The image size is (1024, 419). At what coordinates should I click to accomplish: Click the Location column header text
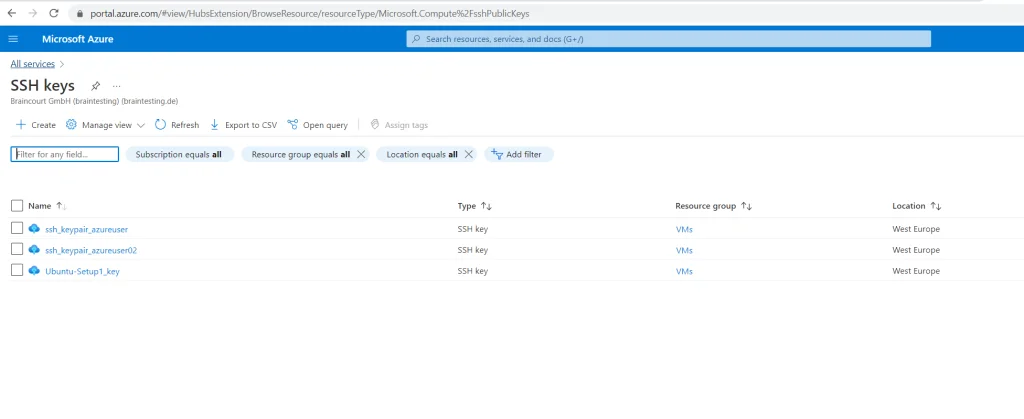(909, 206)
